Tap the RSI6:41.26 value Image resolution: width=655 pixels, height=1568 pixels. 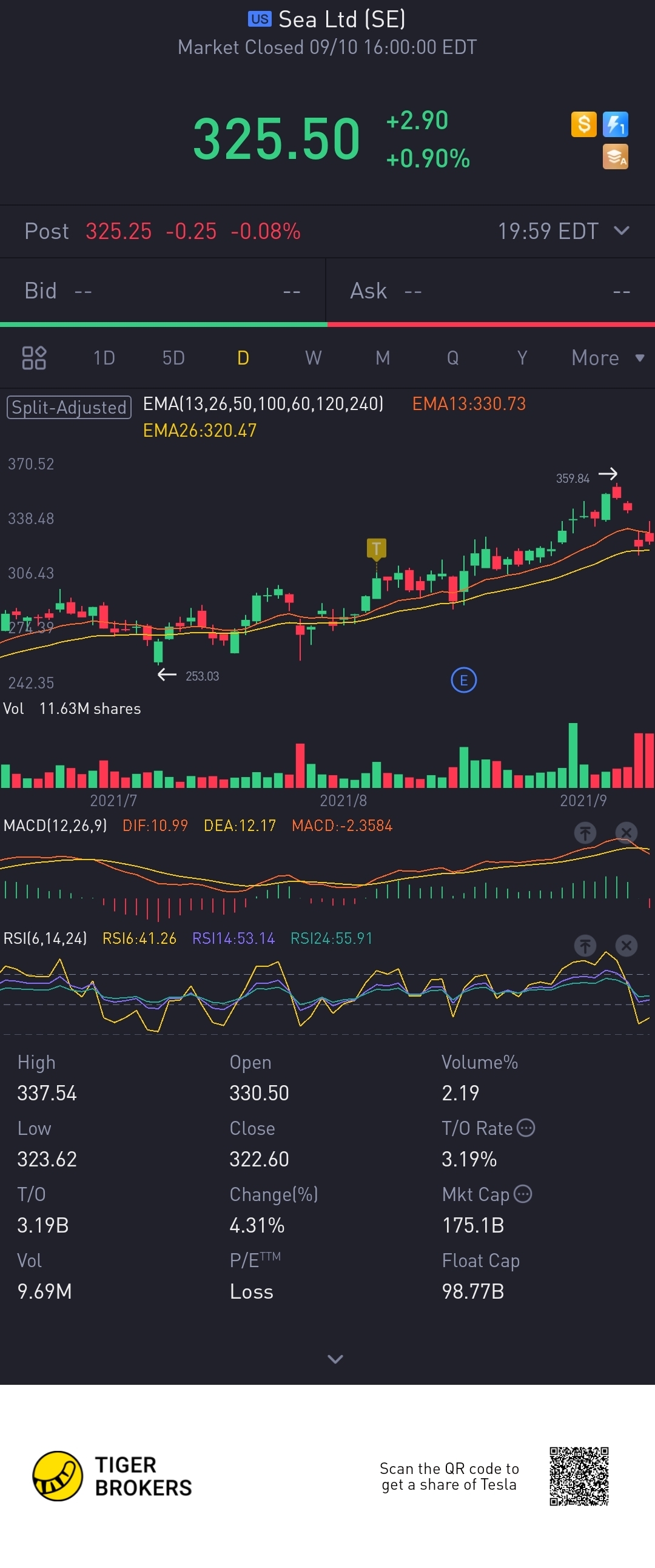pos(139,938)
